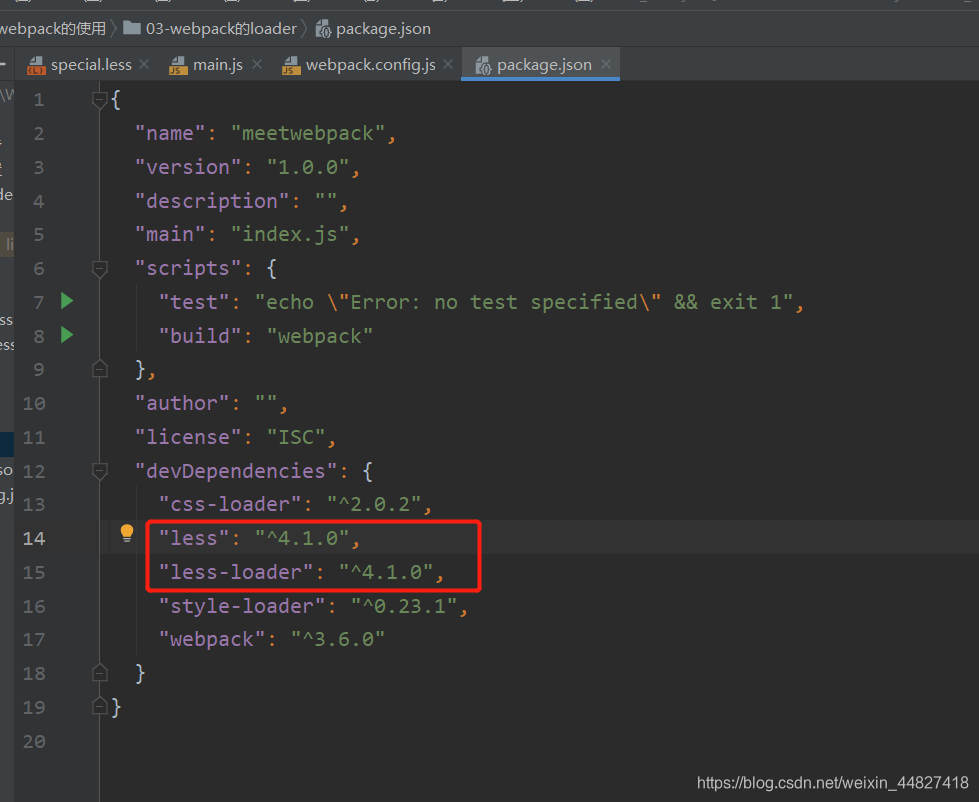Collapse the root JSON object at line 1
979x802 pixels.
point(99,99)
